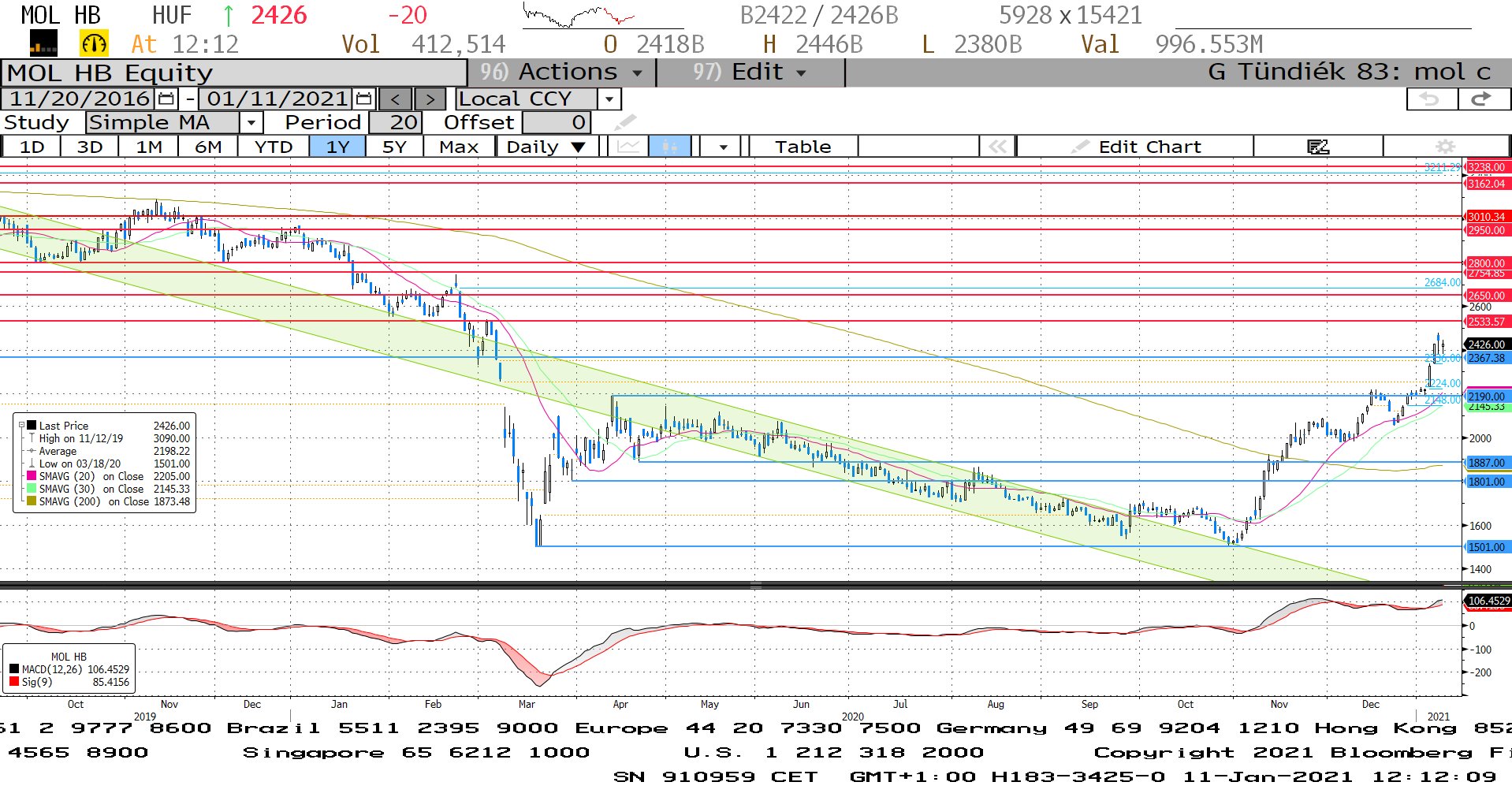Select the YTD range tab
The width and height of the screenshot is (1512, 808).
tap(274, 147)
